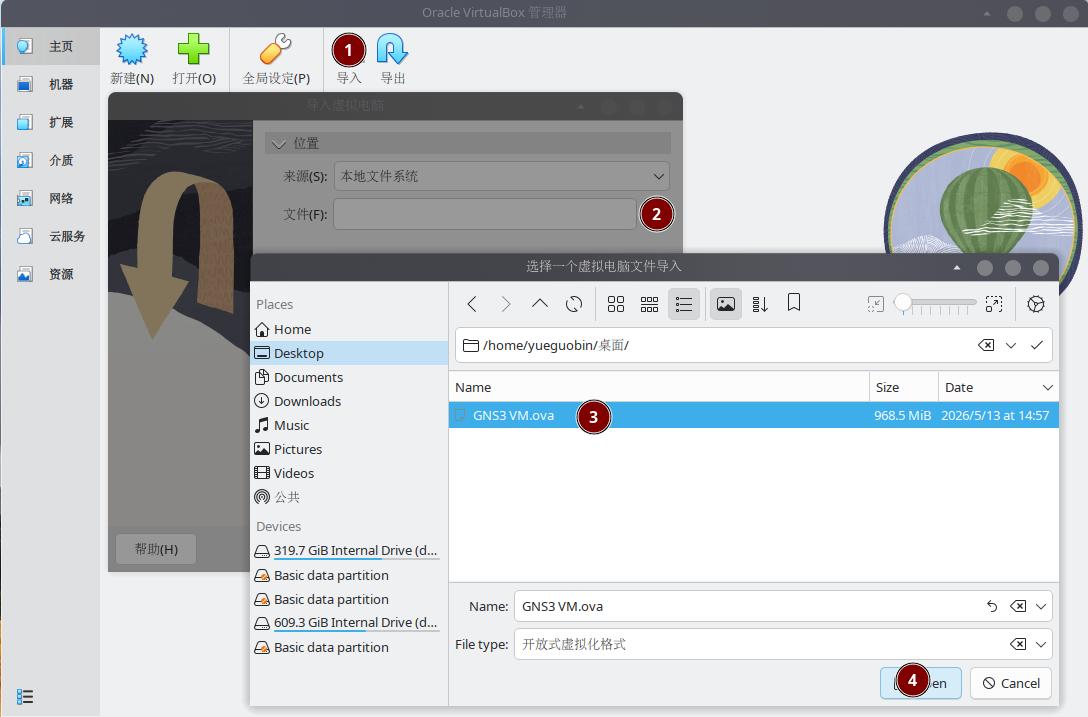Open Home in Places

(350, 329)
